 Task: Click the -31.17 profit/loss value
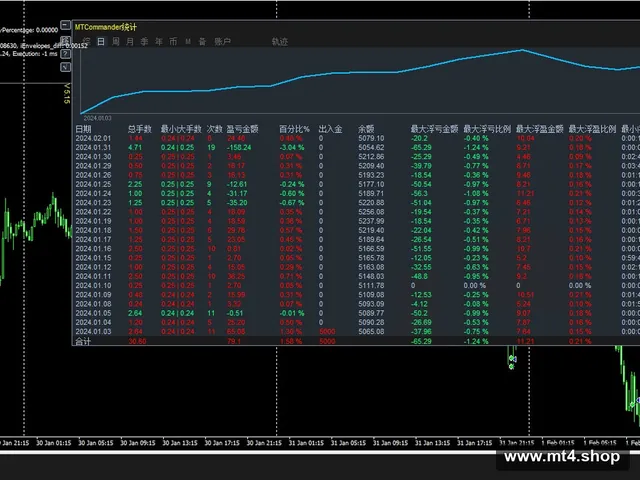coord(237,193)
